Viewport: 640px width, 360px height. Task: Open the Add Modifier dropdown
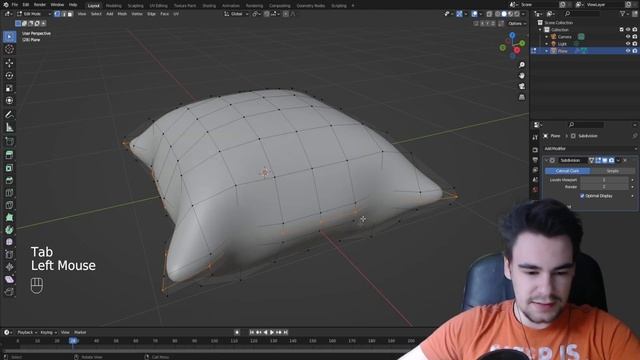(x=590, y=149)
